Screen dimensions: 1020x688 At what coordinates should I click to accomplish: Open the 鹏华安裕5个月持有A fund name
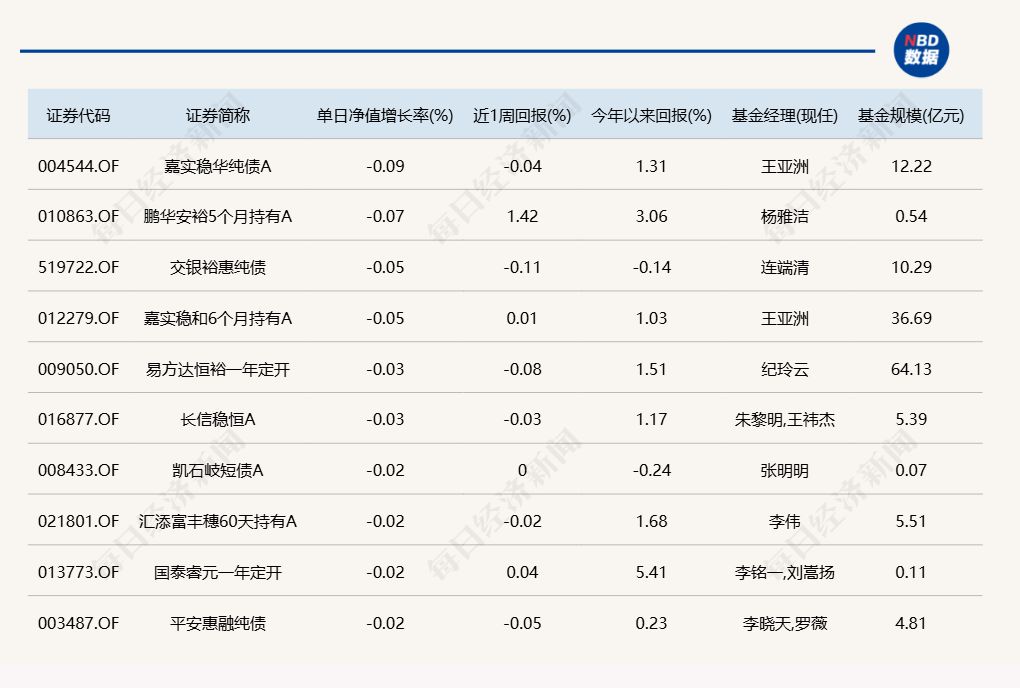218,217
